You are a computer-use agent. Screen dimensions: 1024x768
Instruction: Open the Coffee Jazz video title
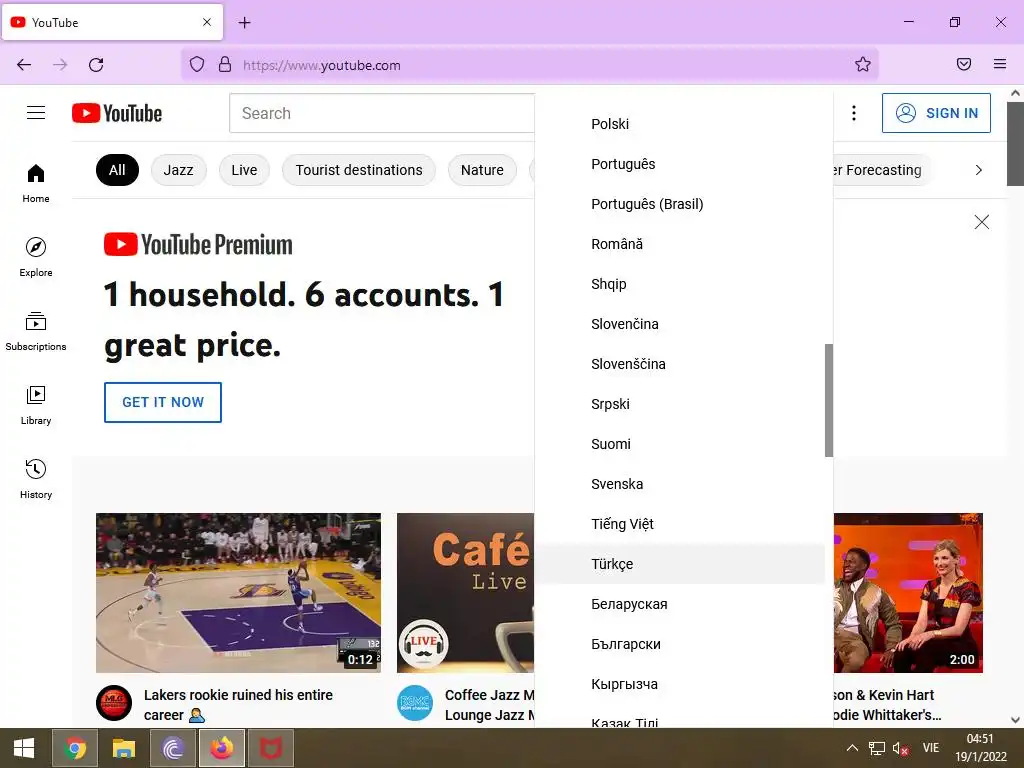coord(489,705)
